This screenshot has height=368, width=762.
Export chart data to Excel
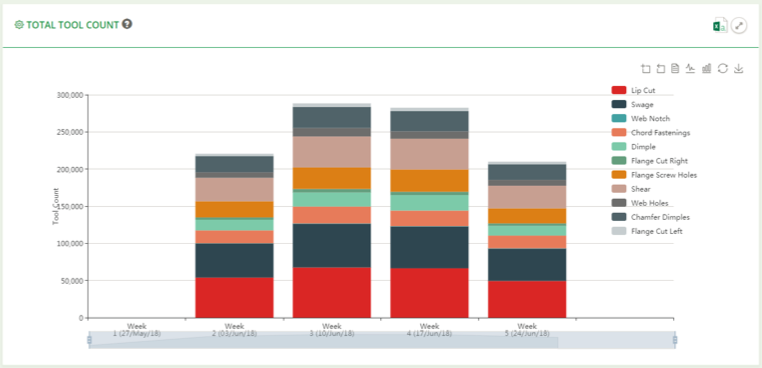(720, 26)
